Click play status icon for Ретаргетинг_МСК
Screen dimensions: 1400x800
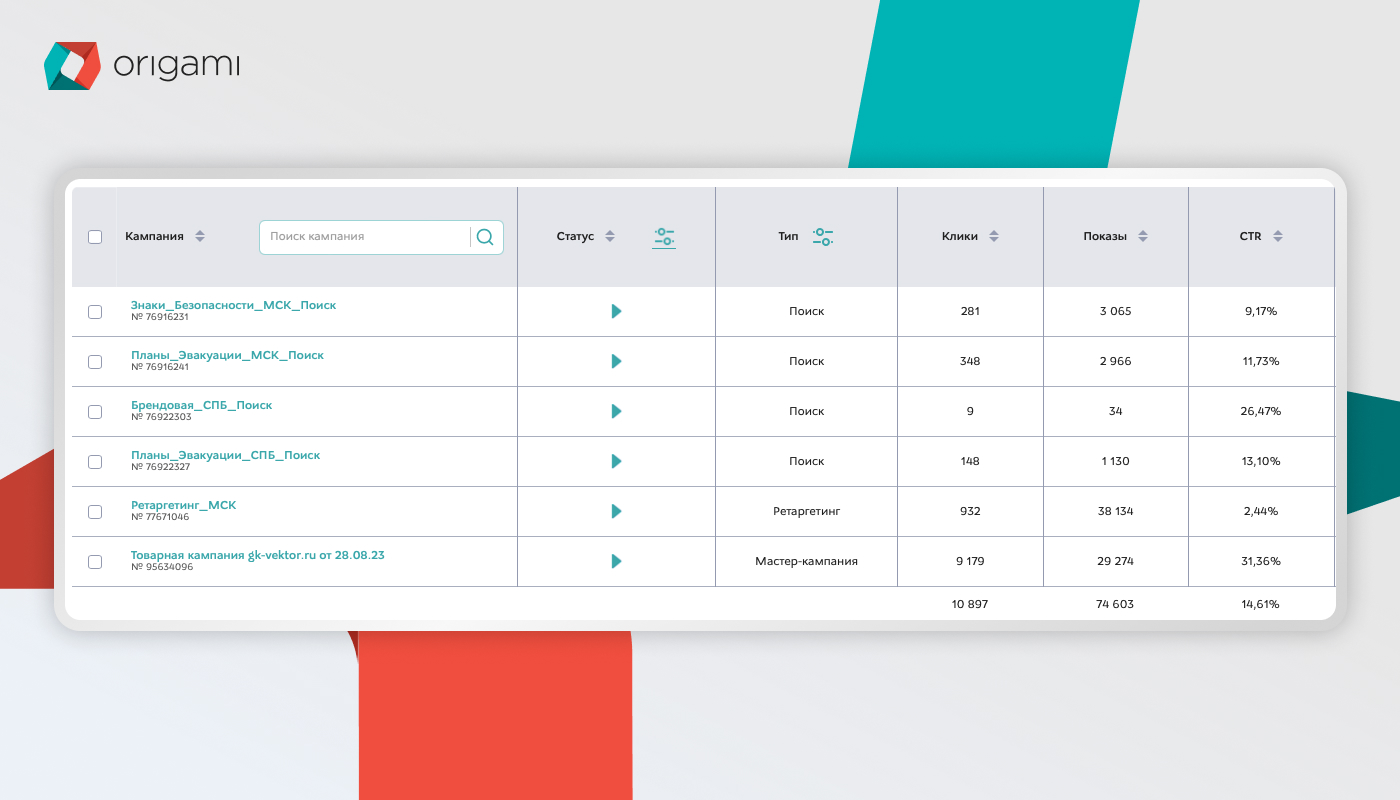tap(616, 511)
